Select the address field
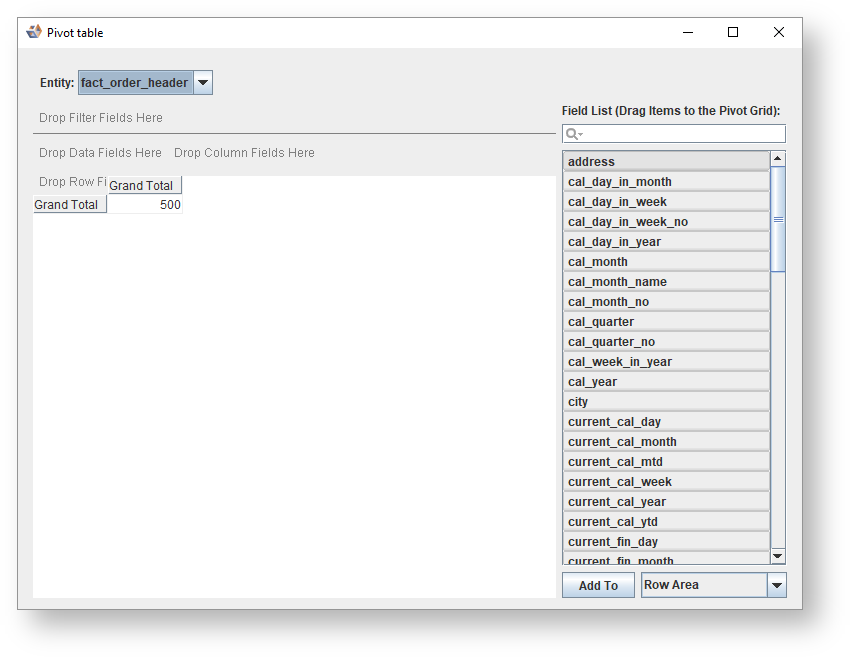This screenshot has width=851, height=658. coord(666,162)
